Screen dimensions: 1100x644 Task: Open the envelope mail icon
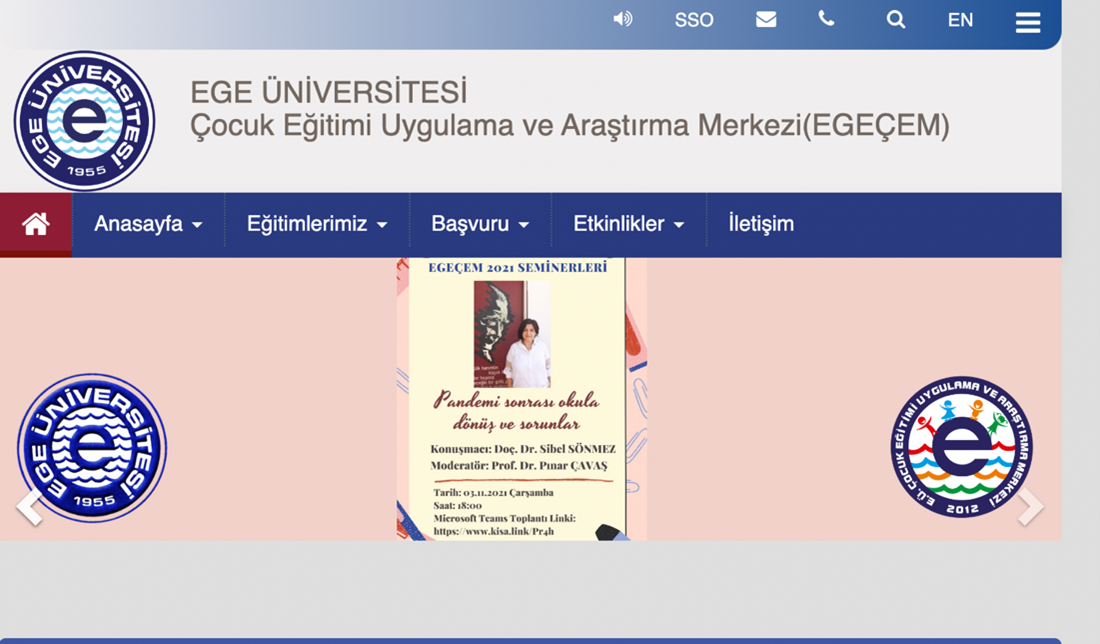[x=766, y=19]
